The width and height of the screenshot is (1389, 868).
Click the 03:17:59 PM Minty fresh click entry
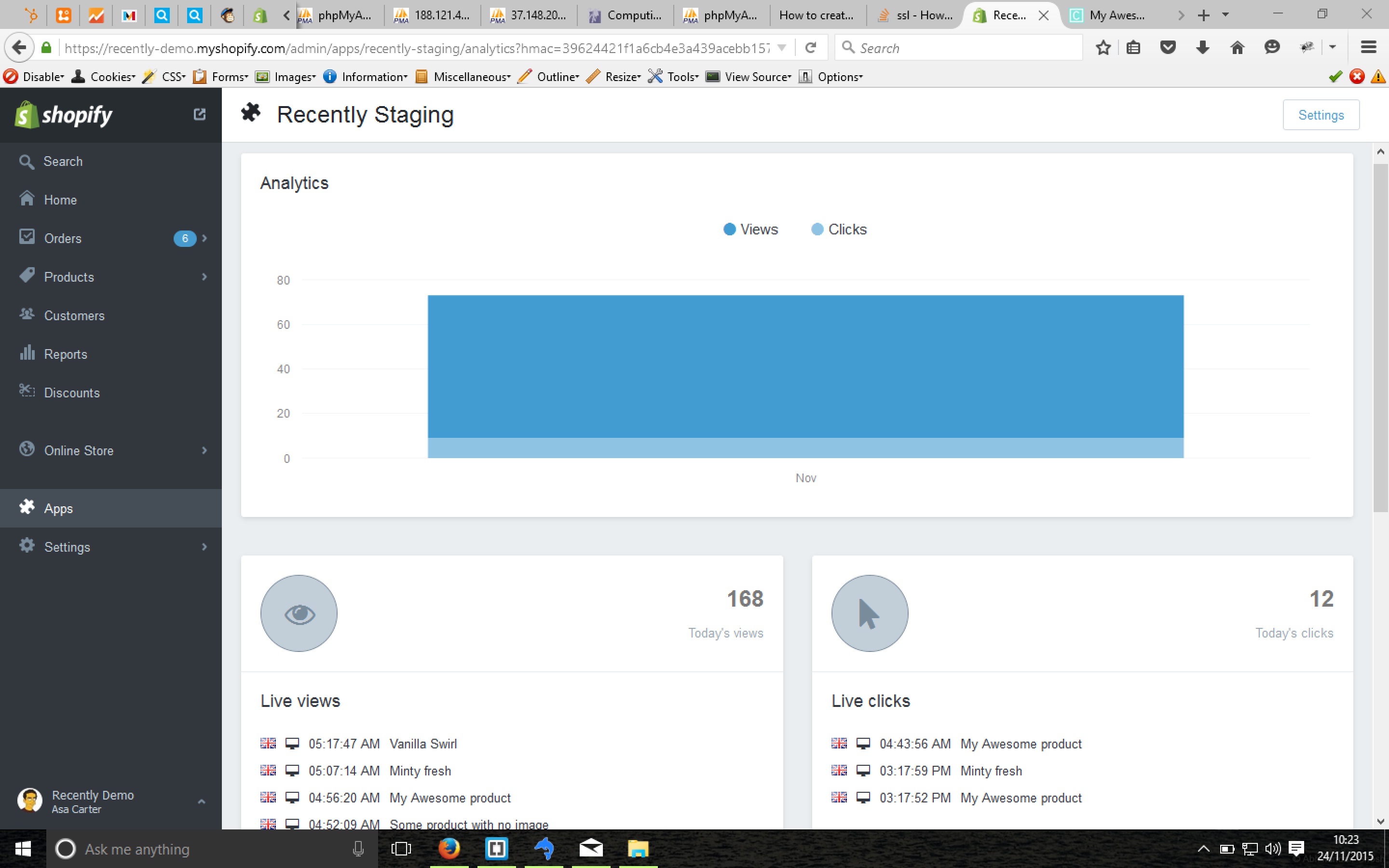coord(926,771)
